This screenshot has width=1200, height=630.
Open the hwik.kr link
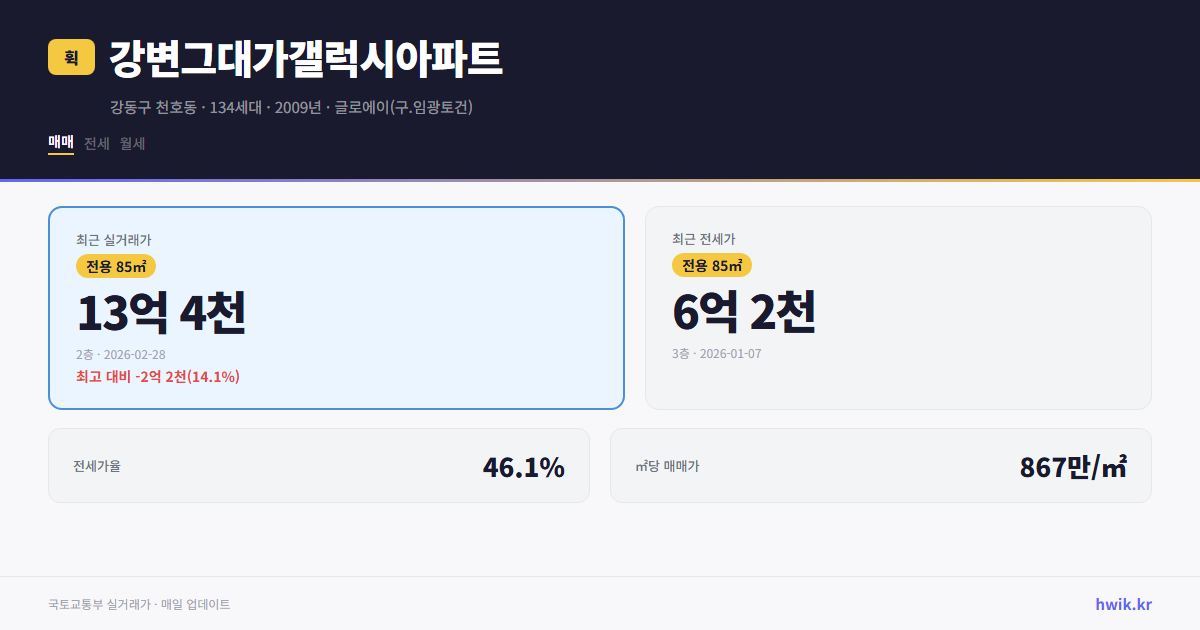coord(1122,604)
